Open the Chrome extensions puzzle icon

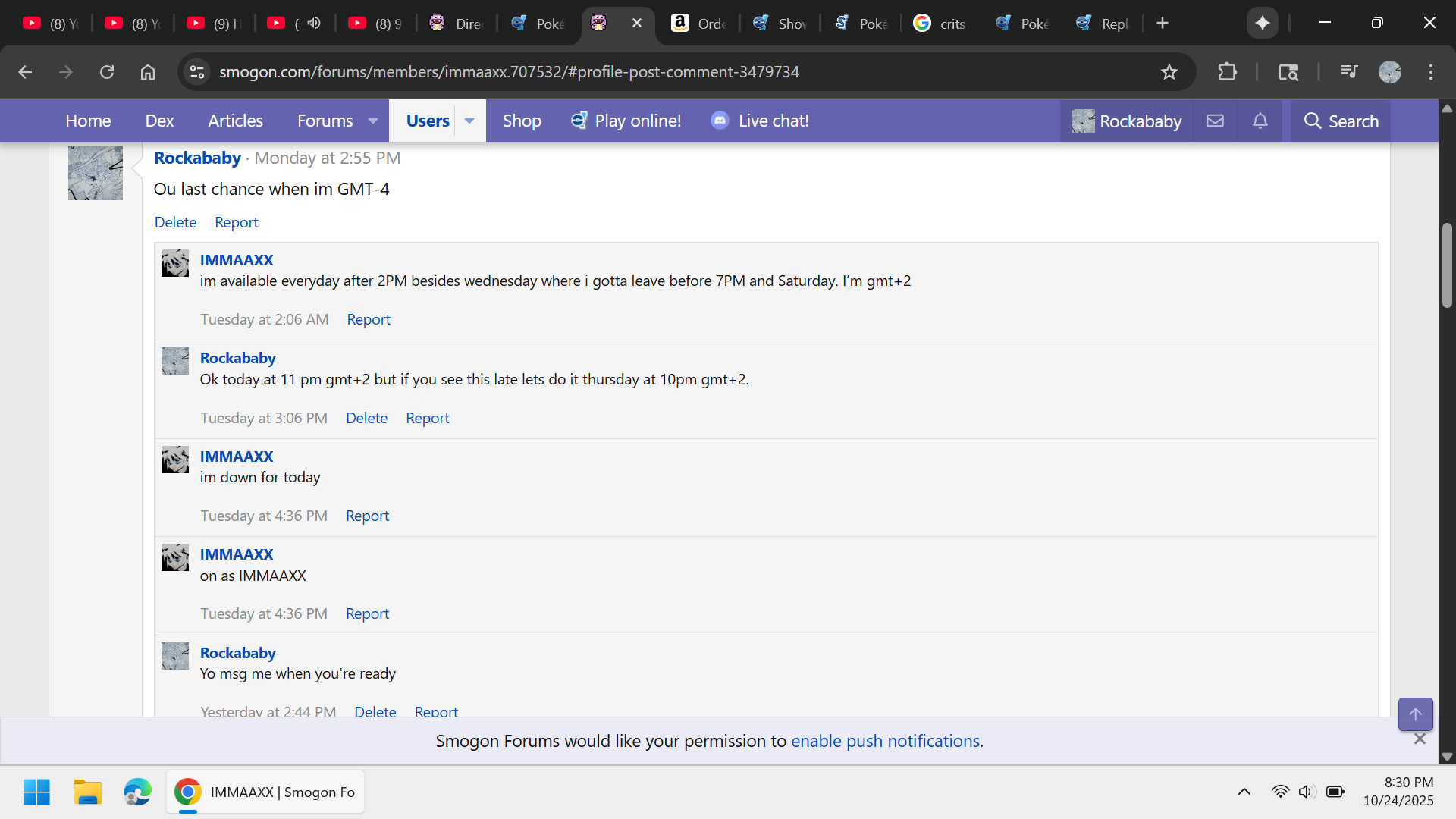click(x=1227, y=72)
